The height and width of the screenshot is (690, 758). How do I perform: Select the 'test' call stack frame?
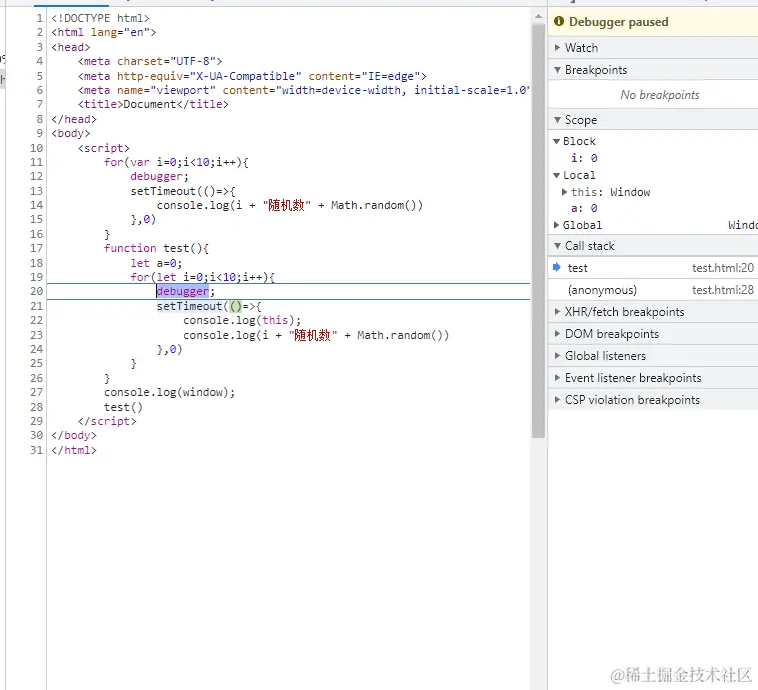tap(653, 268)
